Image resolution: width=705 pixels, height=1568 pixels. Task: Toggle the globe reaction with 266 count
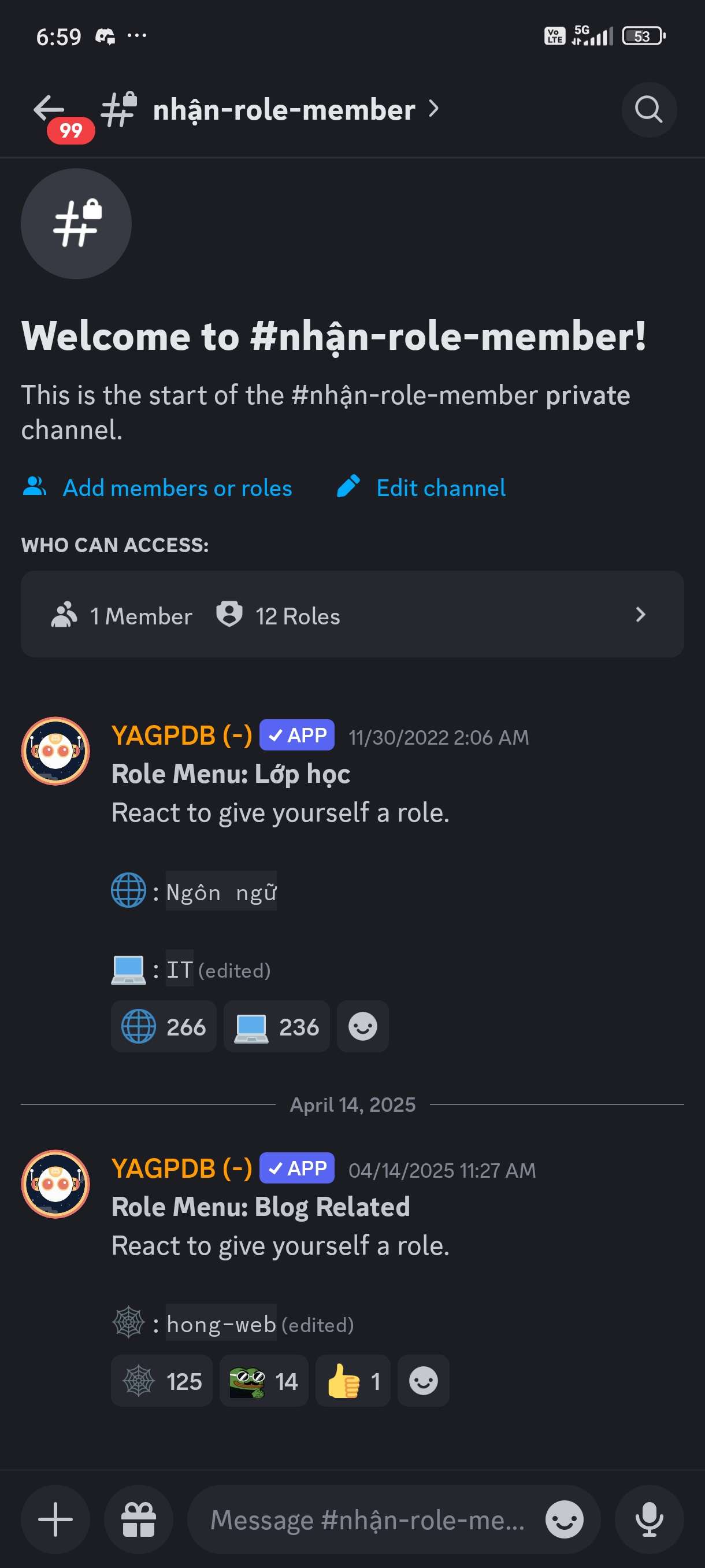(x=164, y=1027)
